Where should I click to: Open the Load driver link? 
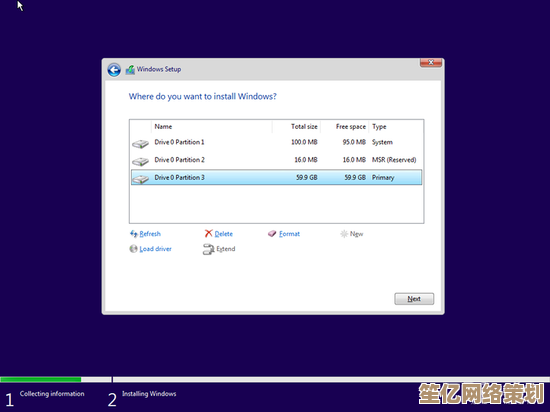(155, 249)
